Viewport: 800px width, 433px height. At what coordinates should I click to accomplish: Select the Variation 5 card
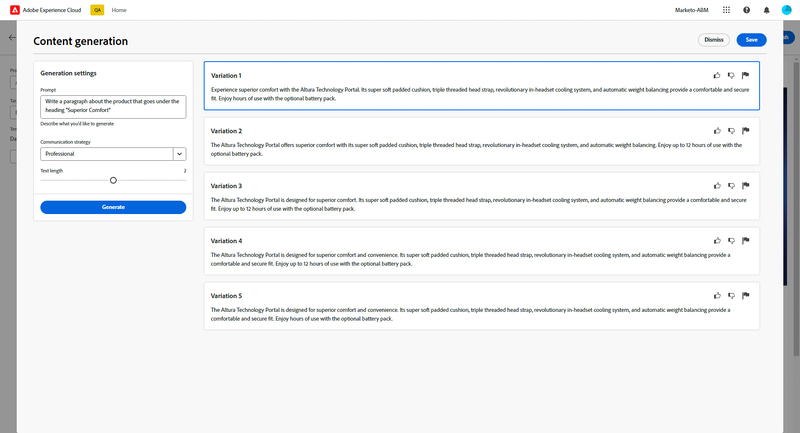click(x=482, y=306)
